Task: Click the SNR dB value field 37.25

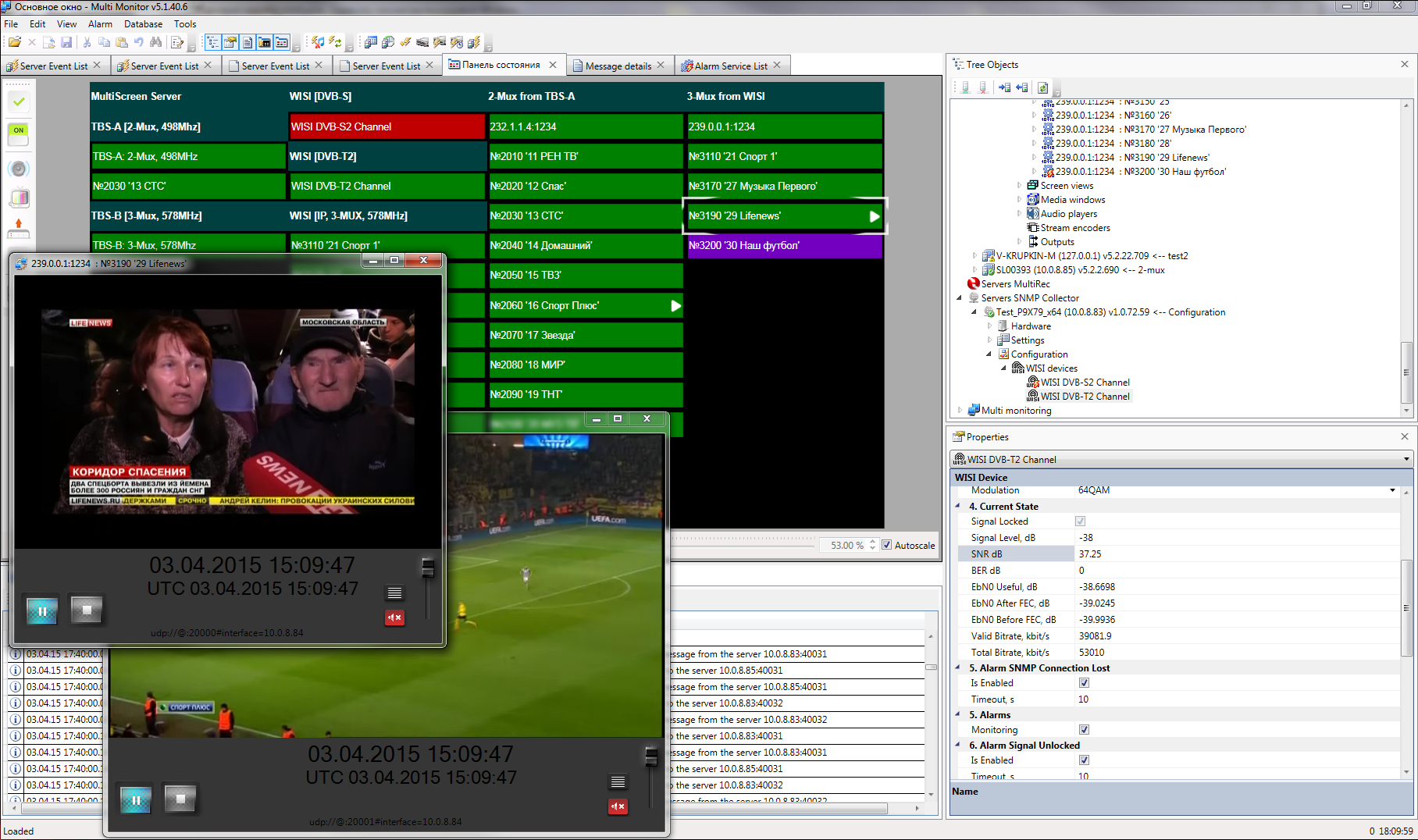Action: pyautogui.click(x=1237, y=554)
